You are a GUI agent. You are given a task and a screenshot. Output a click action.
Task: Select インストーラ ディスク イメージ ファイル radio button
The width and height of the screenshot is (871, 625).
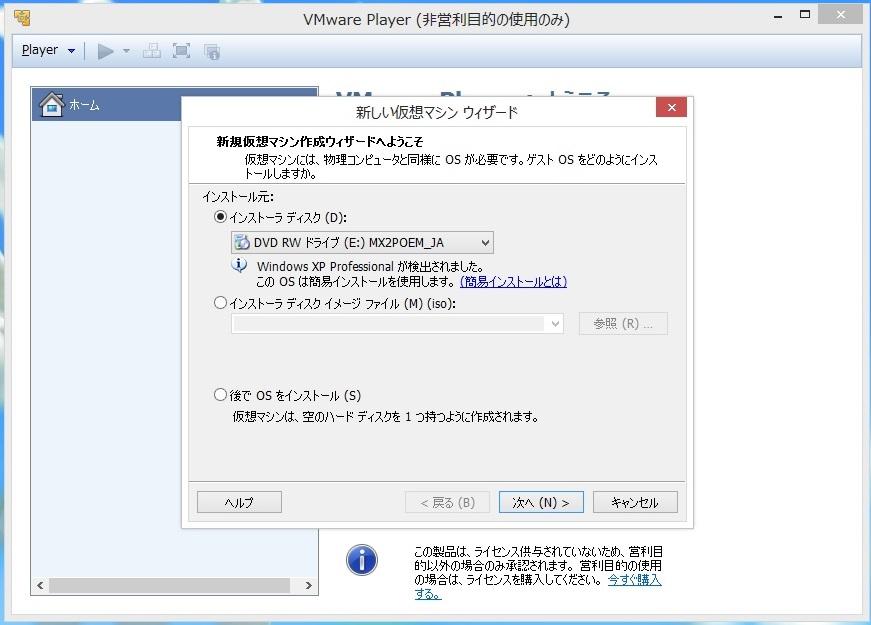(x=221, y=303)
